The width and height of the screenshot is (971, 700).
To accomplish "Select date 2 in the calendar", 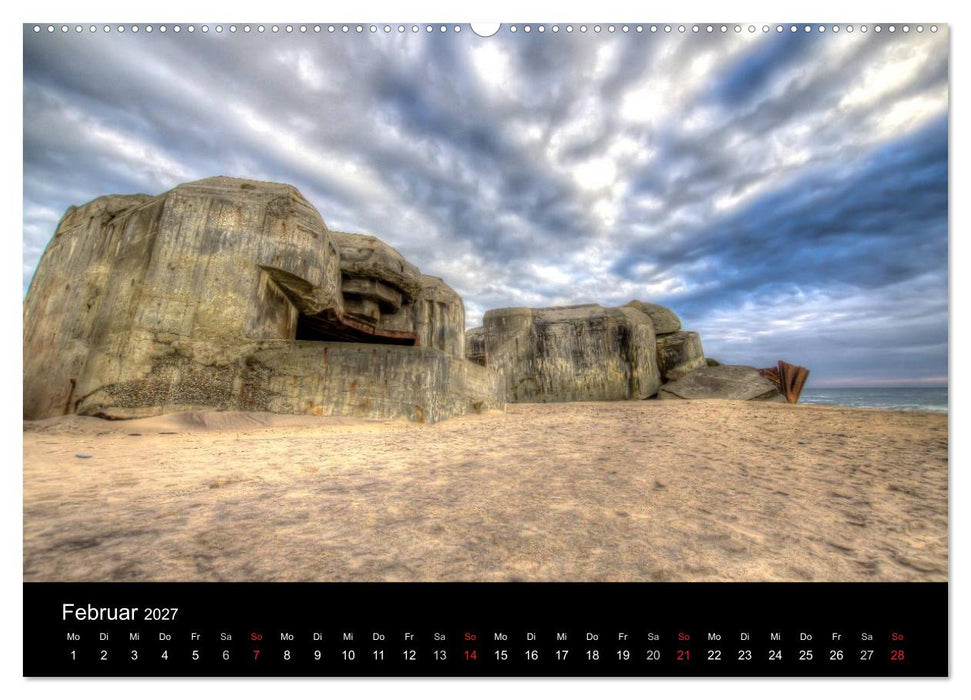I will click(x=104, y=655).
